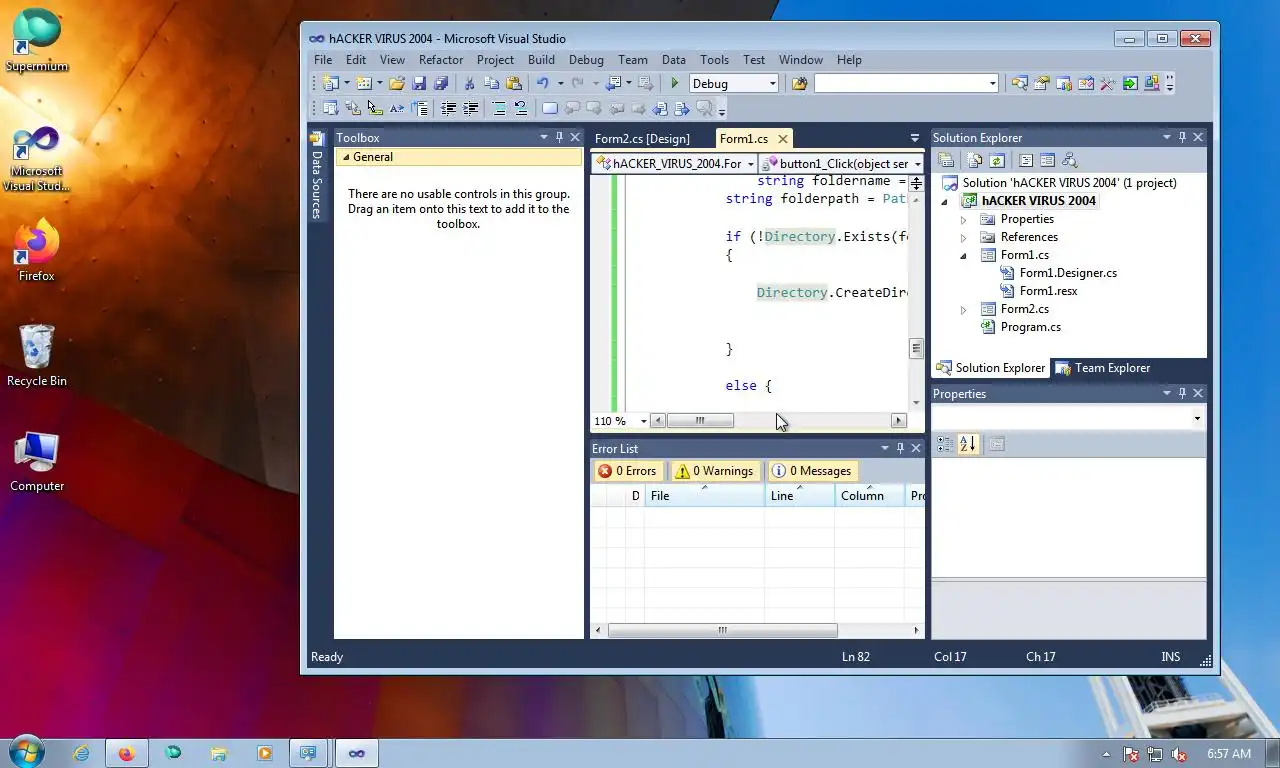
Task: Toggle auto-hide pin on Properties panel
Action: tap(1182, 393)
